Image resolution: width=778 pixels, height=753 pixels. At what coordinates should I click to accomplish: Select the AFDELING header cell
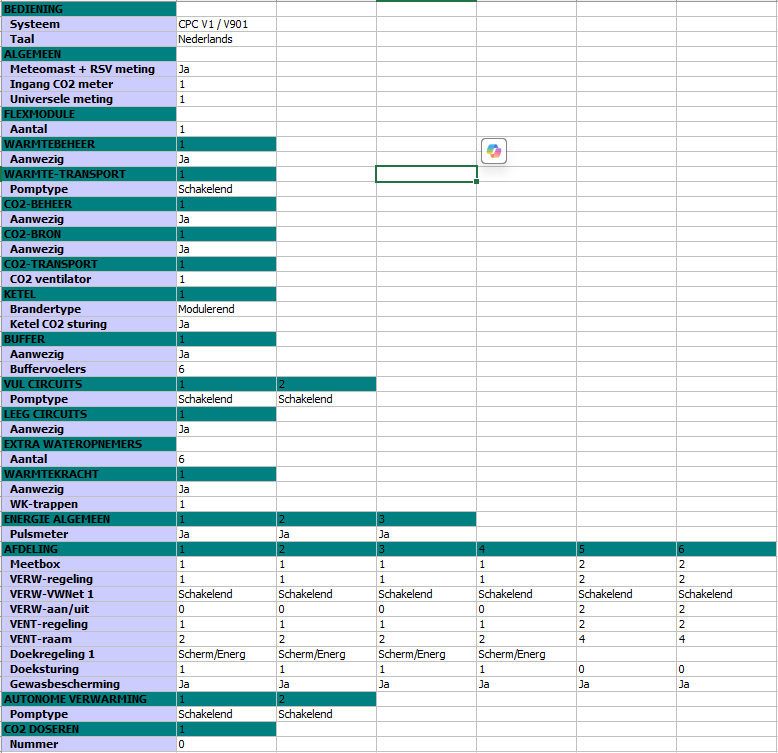coord(88,549)
